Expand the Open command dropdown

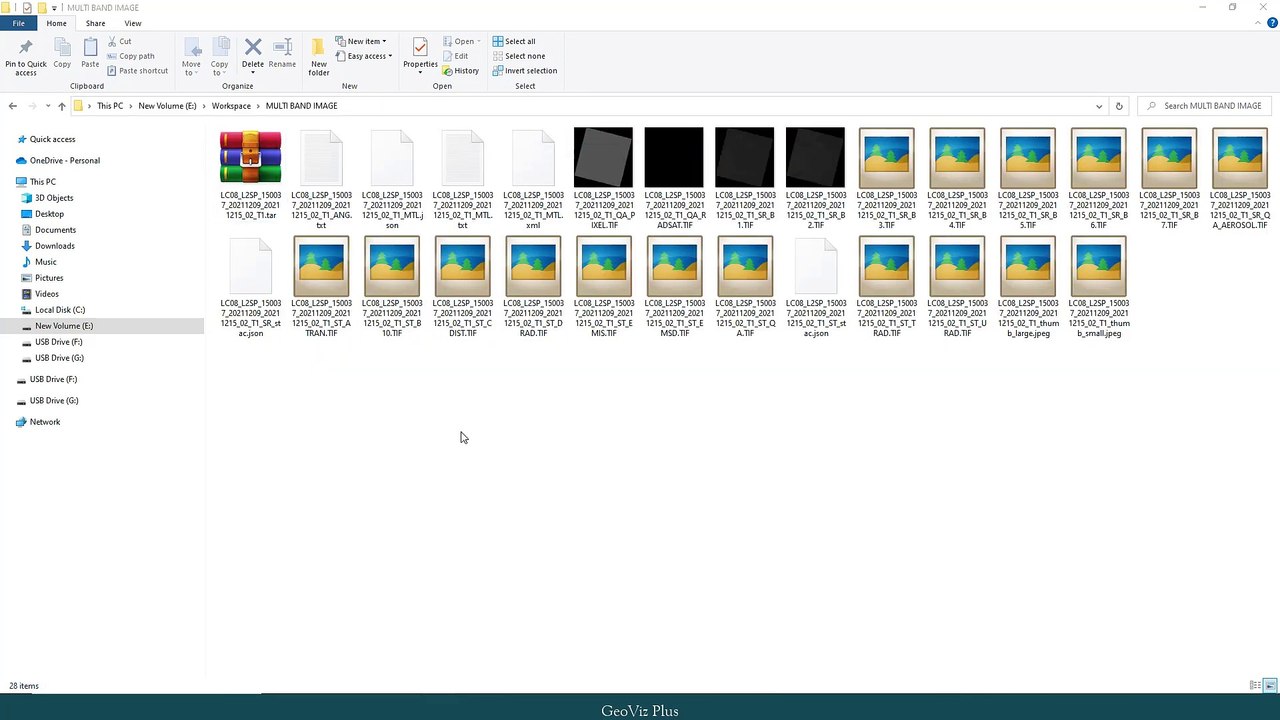[x=479, y=41]
